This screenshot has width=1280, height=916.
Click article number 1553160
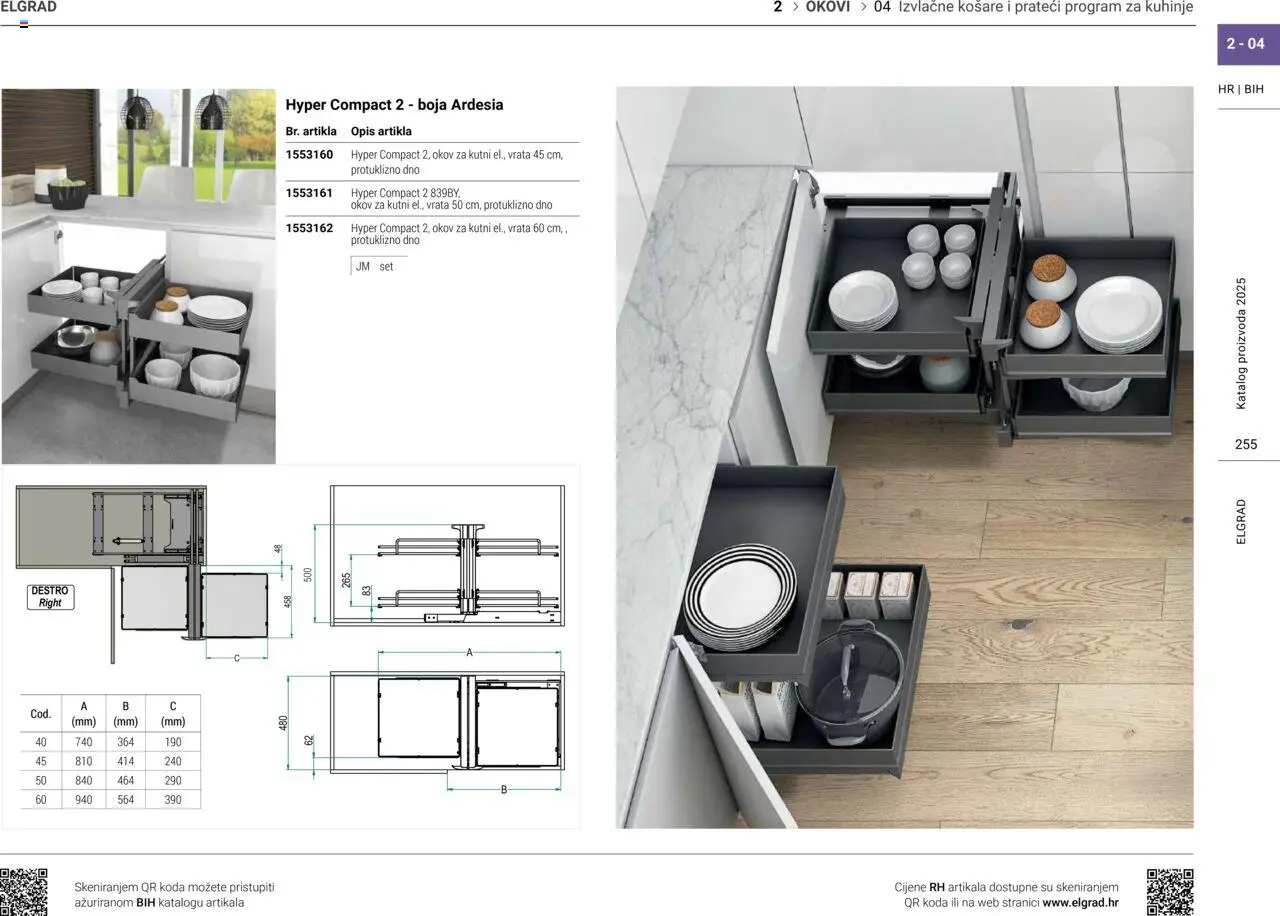[x=309, y=155]
